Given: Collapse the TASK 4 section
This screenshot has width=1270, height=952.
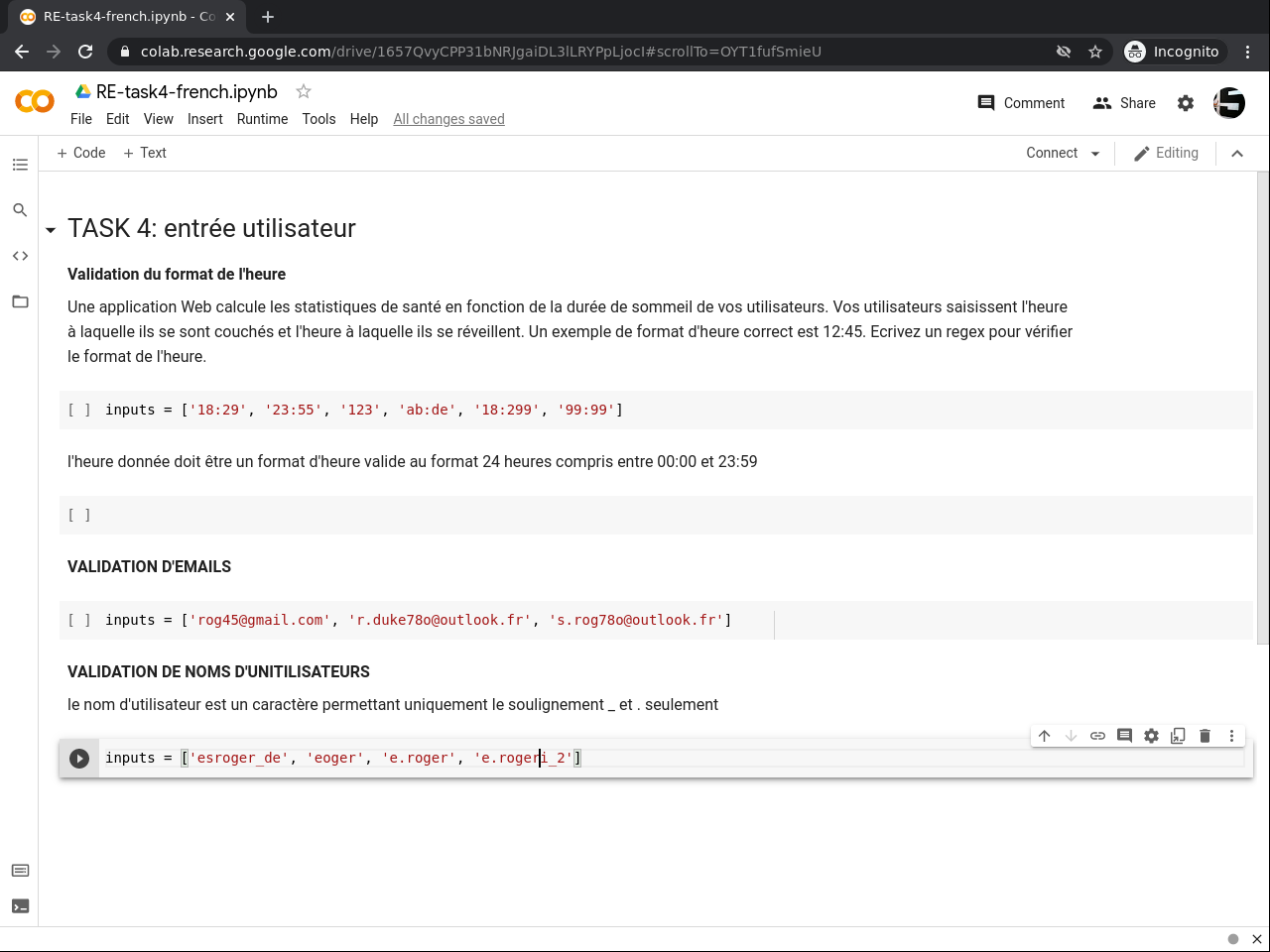Looking at the screenshot, I should [51, 230].
